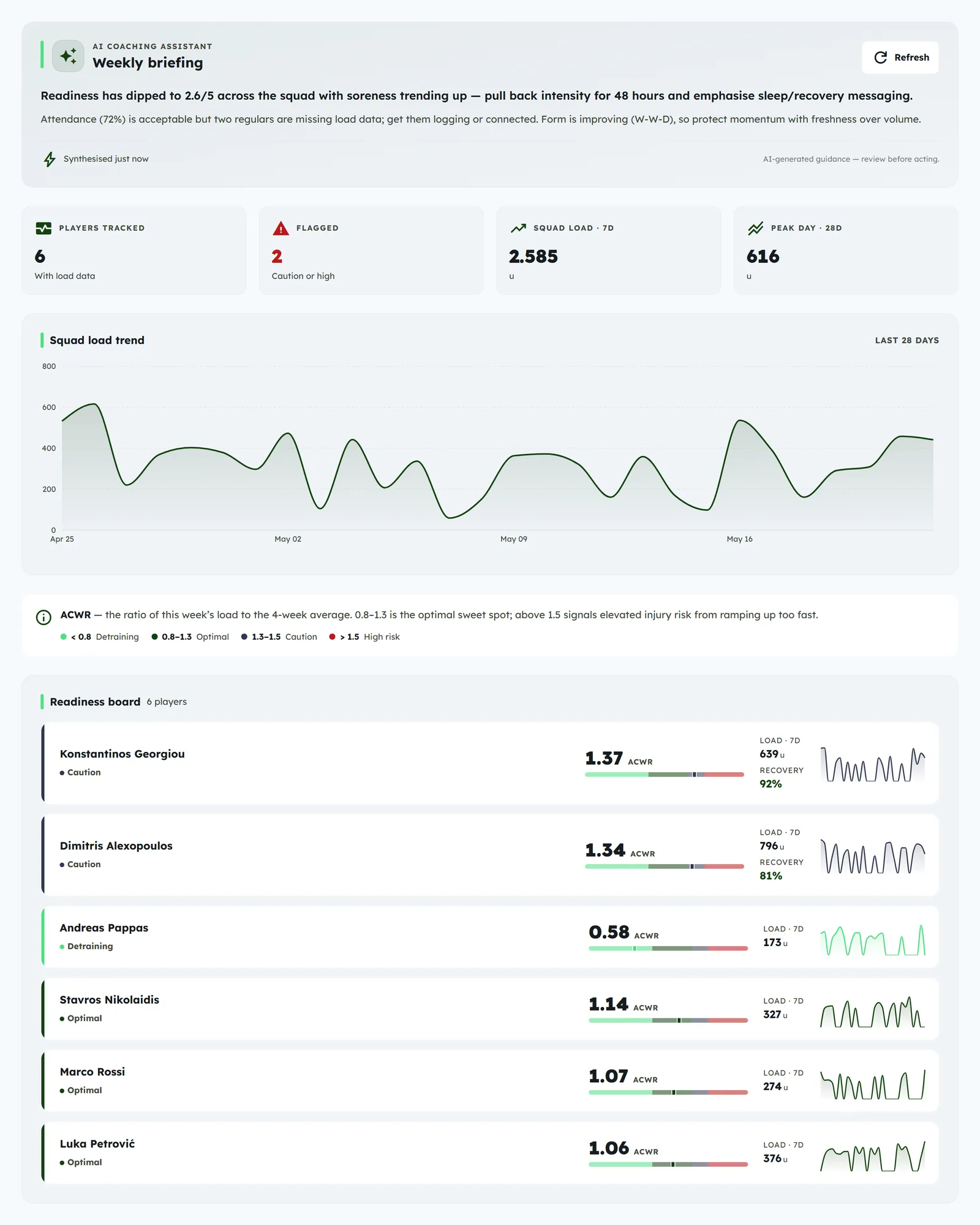
Task: Click the 1.06 ACWR value
Action: tap(609, 1148)
